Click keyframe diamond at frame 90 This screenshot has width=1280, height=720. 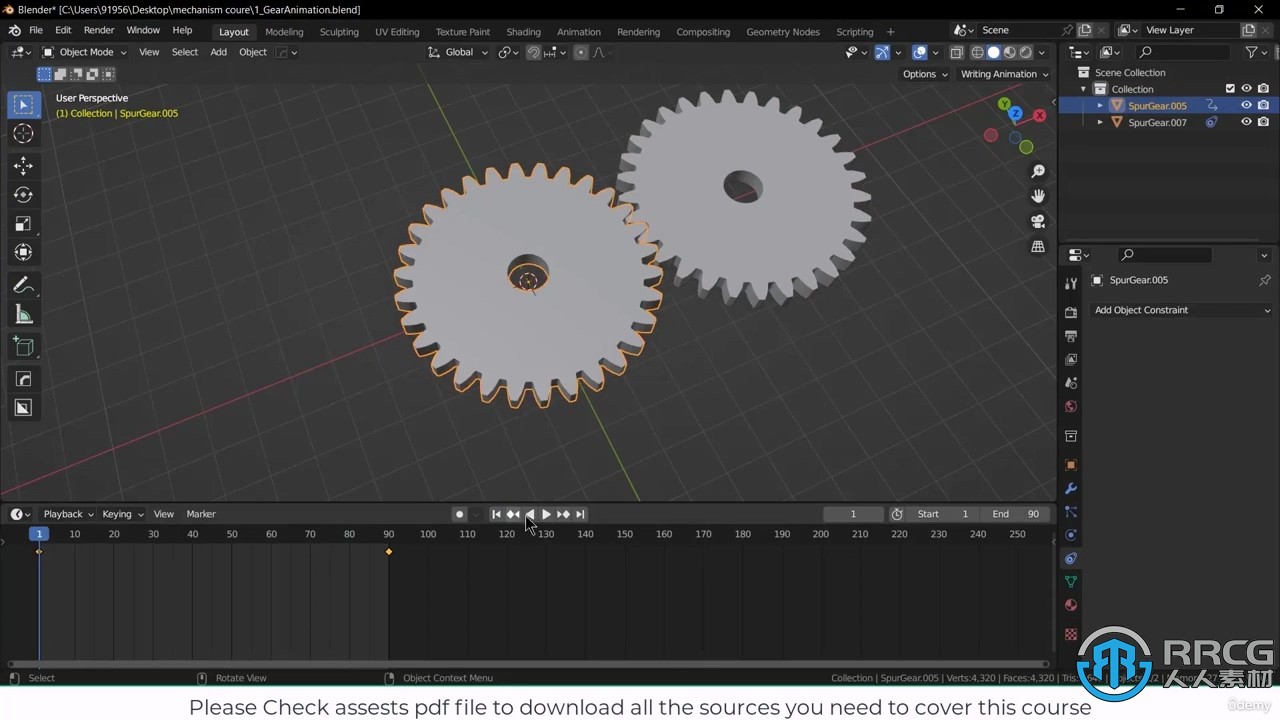click(389, 552)
